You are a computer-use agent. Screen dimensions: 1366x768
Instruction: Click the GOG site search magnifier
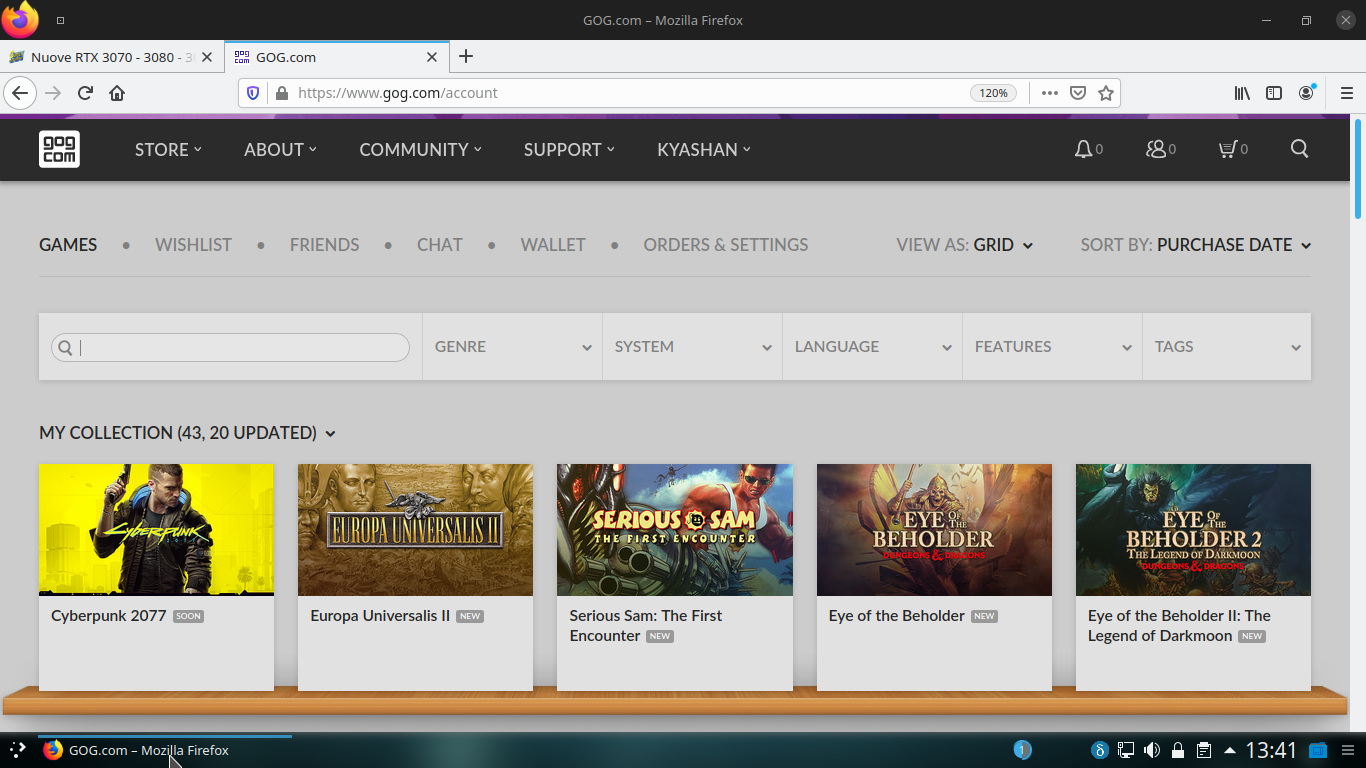click(1299, 149)
